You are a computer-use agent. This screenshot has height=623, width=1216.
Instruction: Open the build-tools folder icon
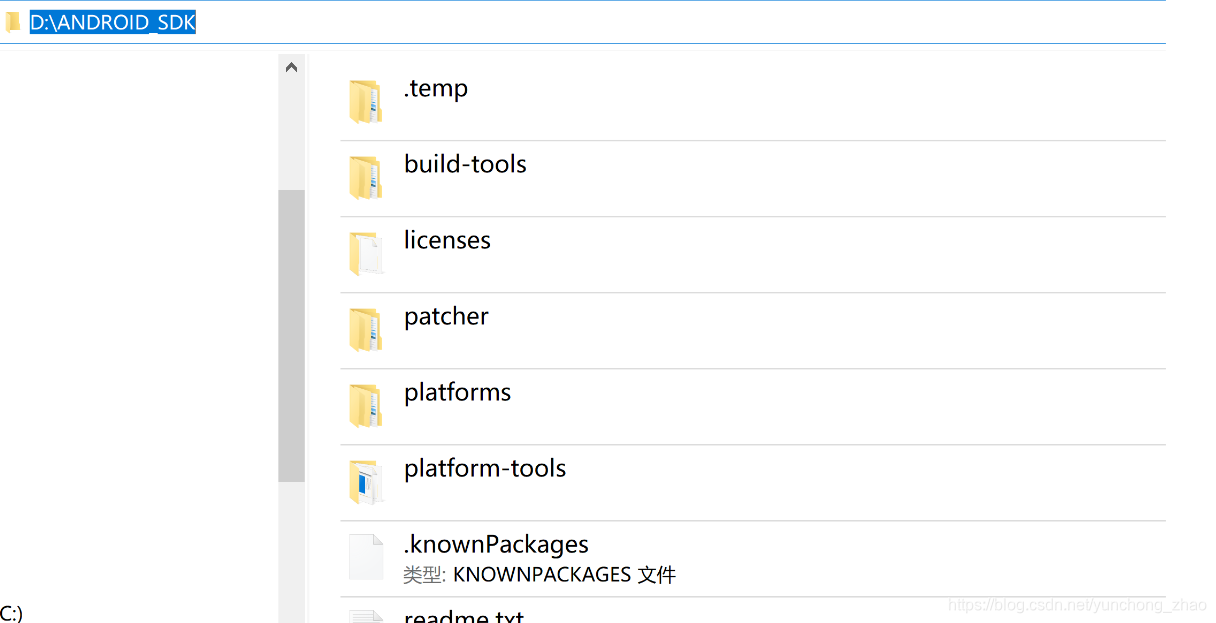coord(365,178)
